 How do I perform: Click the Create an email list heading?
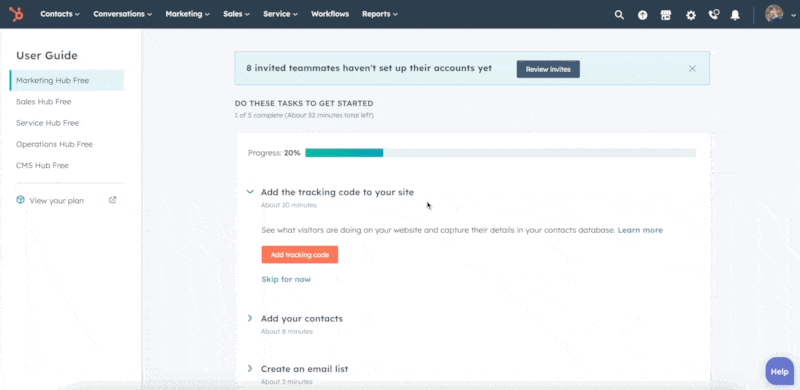click(x=305, y=369)
